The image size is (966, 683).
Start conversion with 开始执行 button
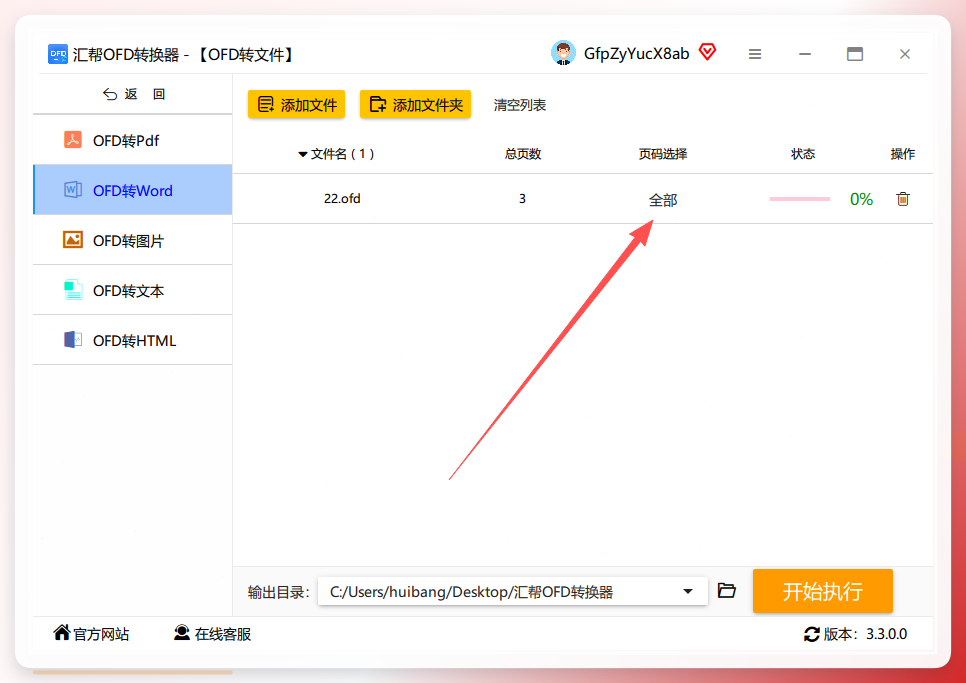point(822,591)
